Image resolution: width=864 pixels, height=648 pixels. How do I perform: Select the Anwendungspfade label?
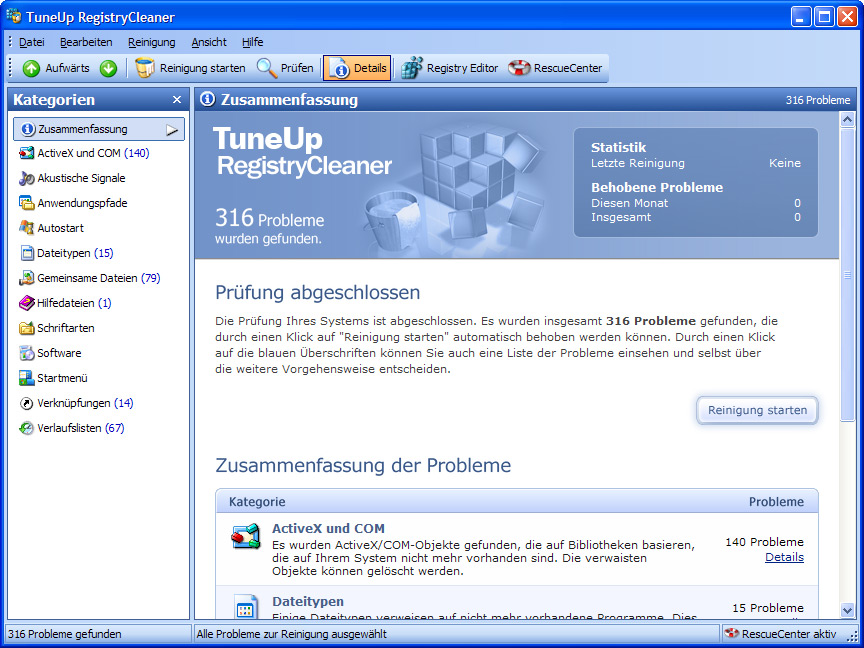[82, 203]
